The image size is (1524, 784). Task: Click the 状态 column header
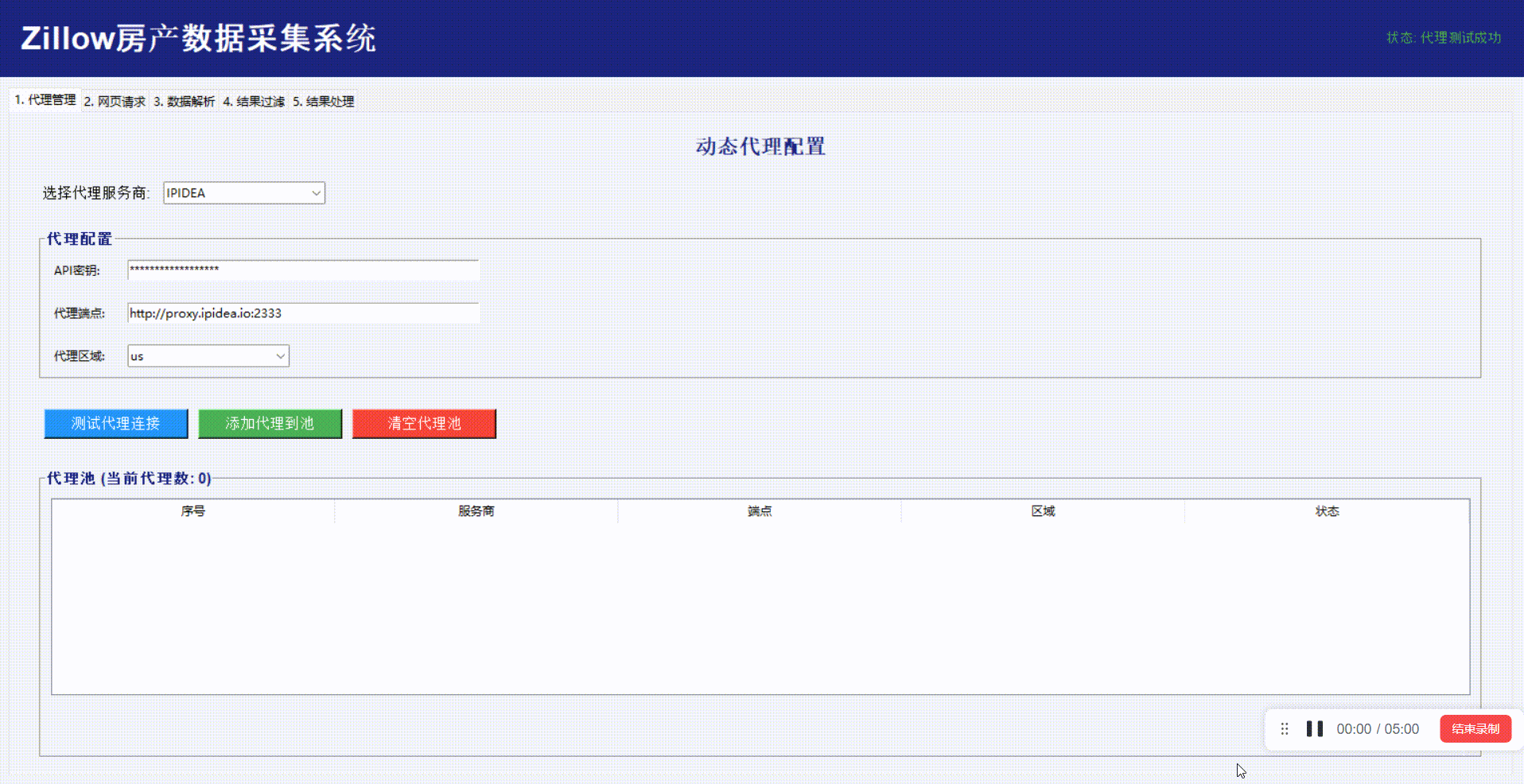[x=1327, y=511]
